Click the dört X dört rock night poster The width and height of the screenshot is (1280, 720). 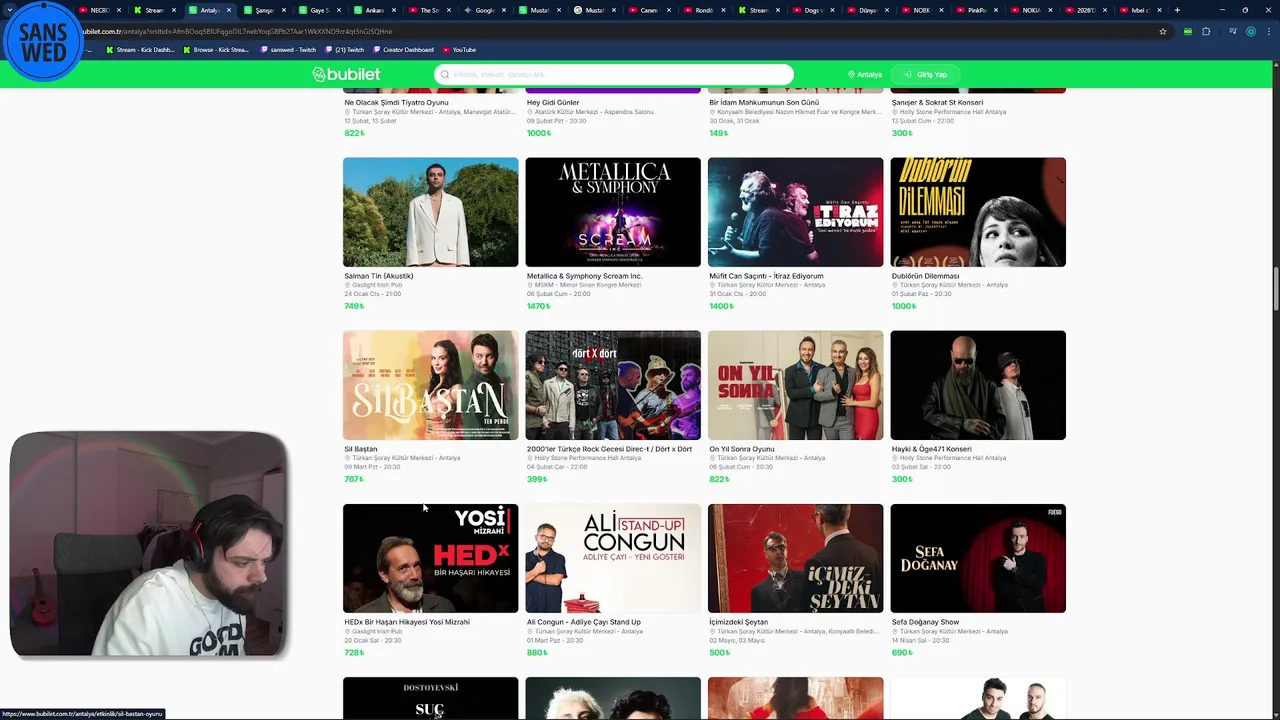pyautogui.click(x=613, y=385)
